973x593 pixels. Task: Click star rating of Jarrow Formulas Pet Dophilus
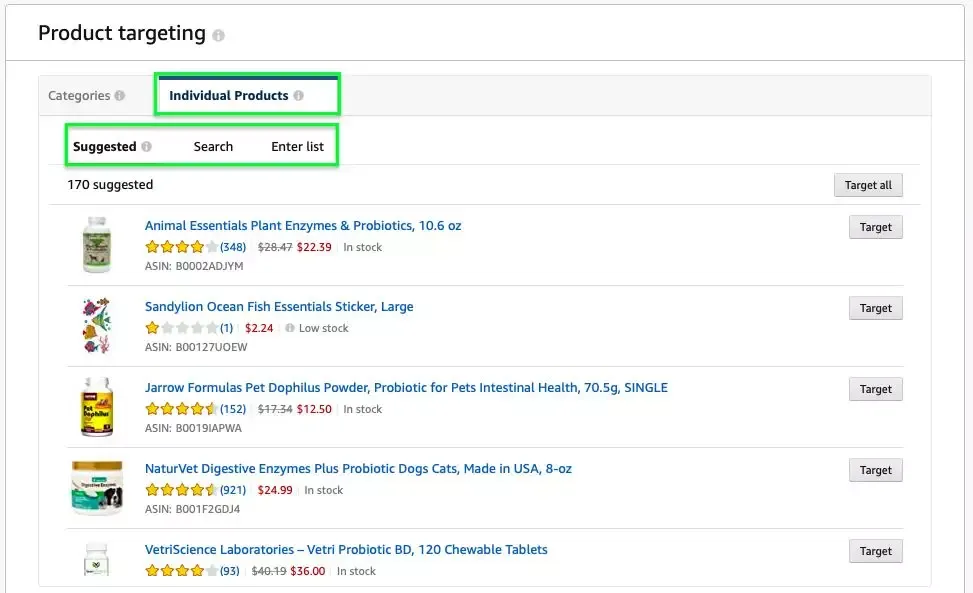[181, 409]
